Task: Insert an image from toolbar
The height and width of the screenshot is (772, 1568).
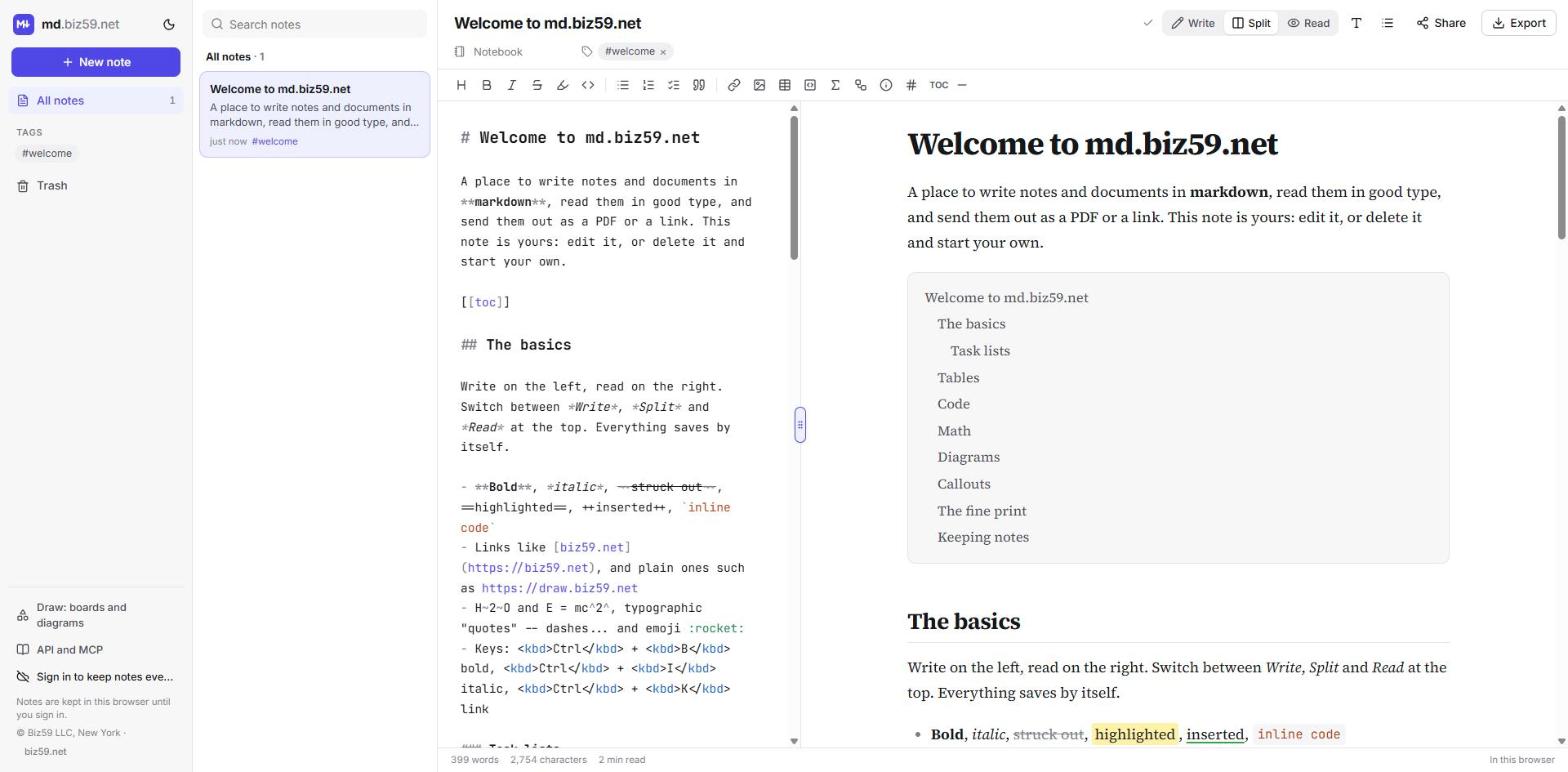Action: pos(759,85)
